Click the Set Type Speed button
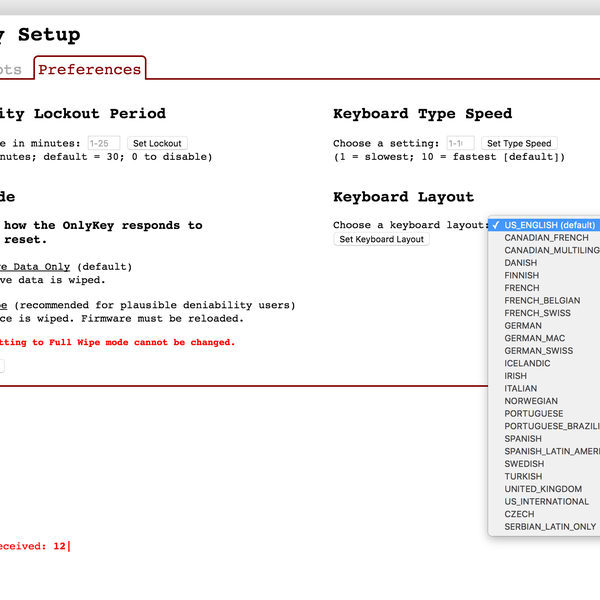This screenshot has width=600, height=600. coord(519,143)
